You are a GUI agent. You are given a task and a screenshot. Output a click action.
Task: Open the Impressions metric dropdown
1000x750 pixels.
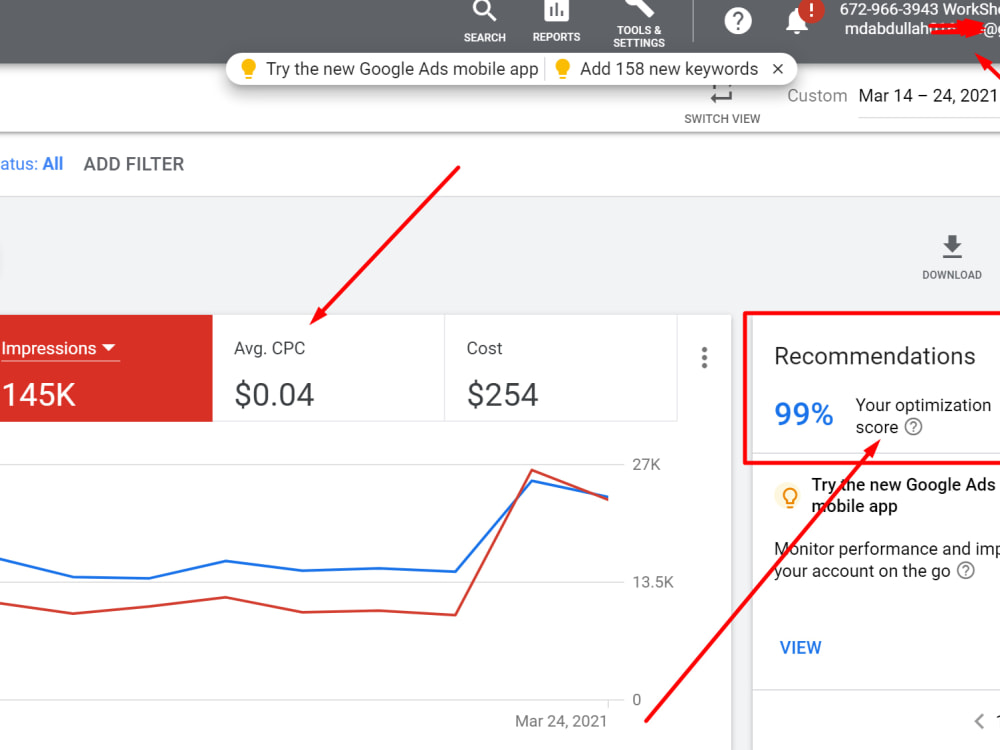click(x=59, y=348)
